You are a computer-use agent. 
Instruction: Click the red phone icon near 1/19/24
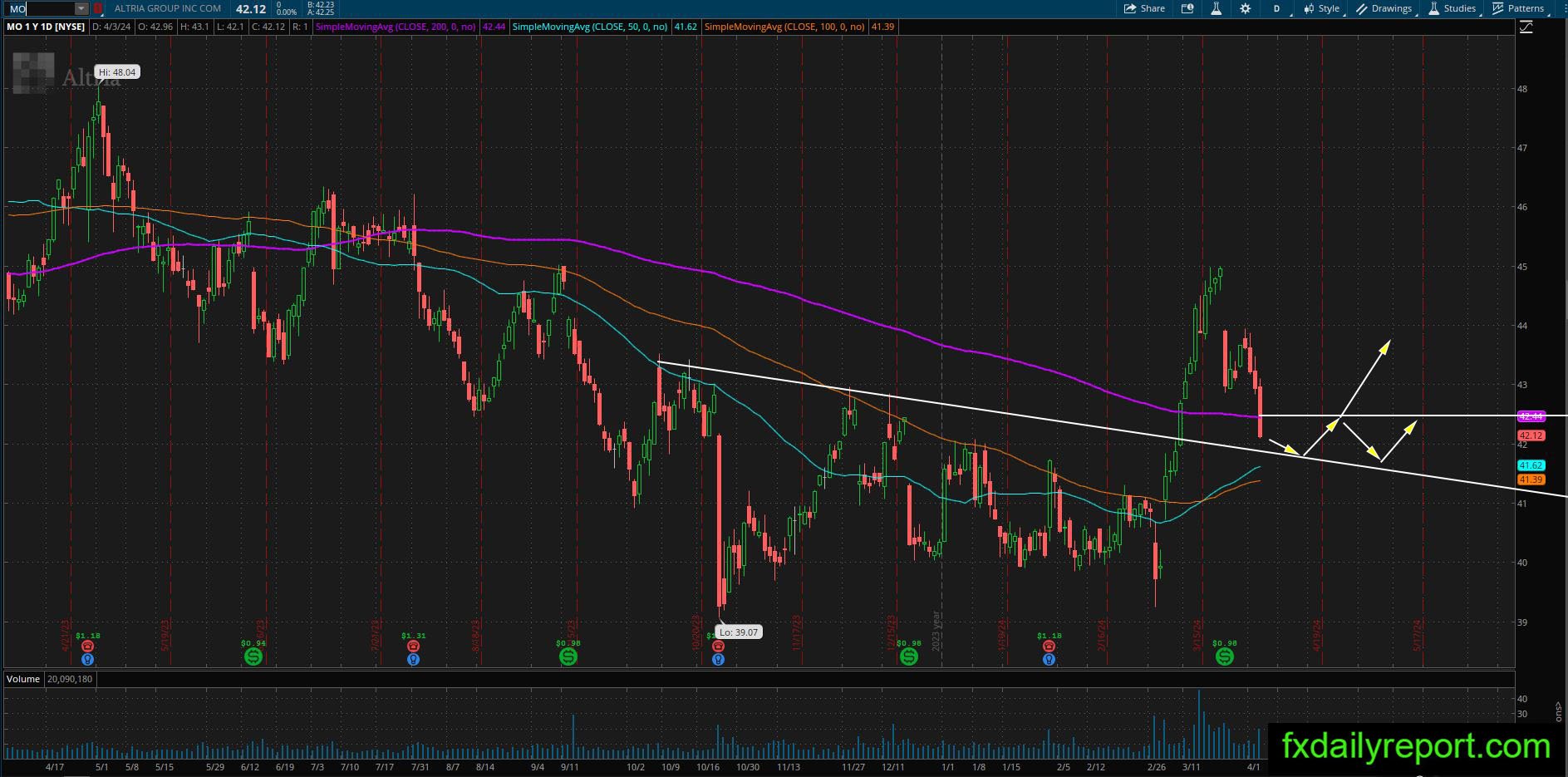coord(1049,646)
